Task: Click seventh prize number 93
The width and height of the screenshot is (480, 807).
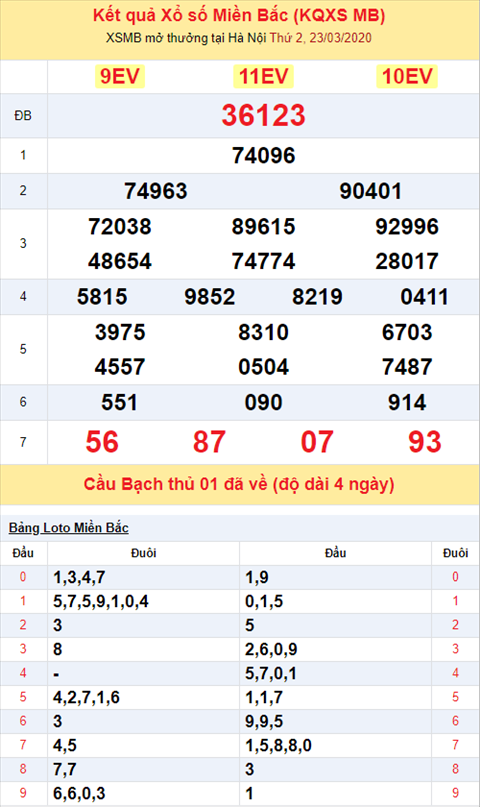Action: click(x=425, y=442)
